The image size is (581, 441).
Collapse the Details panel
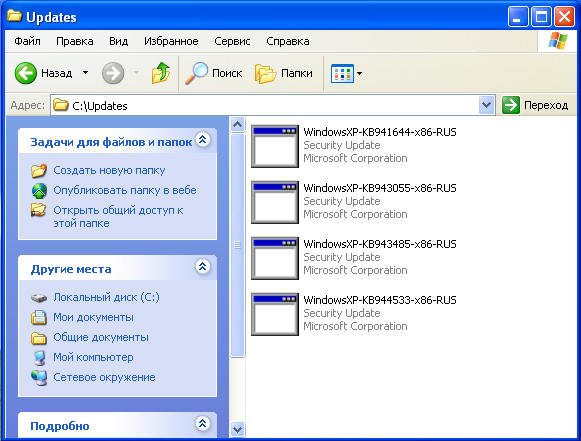point(203,424)
